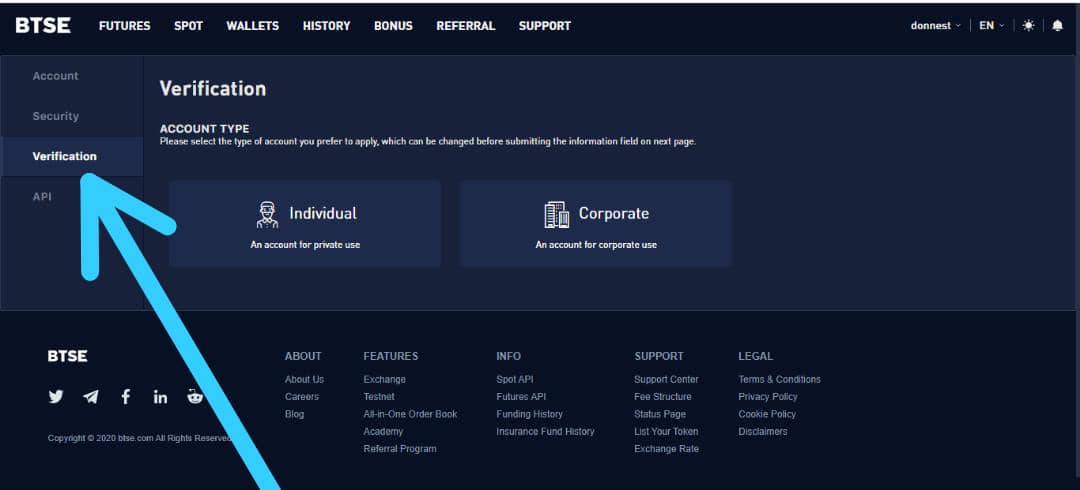Image resolution: width=1080 pixels, height=490 pixels.
Task: Click the ABOUT footer heading
Action: coord(303,356)
